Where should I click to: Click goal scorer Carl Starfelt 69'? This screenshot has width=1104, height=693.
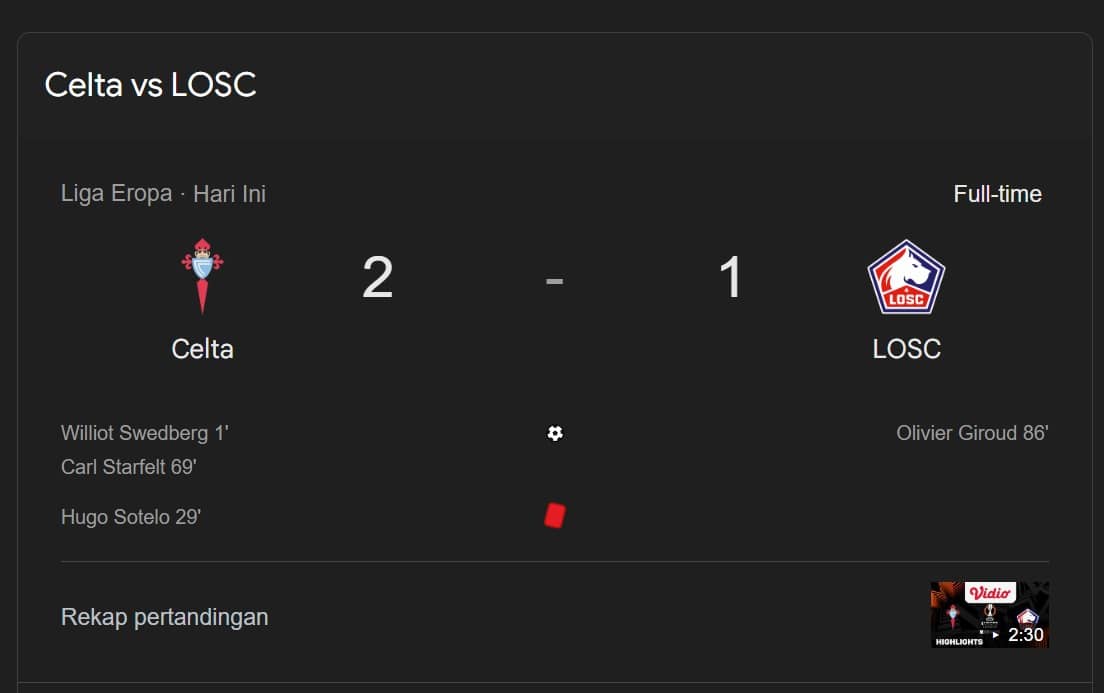tap(128, 467)
